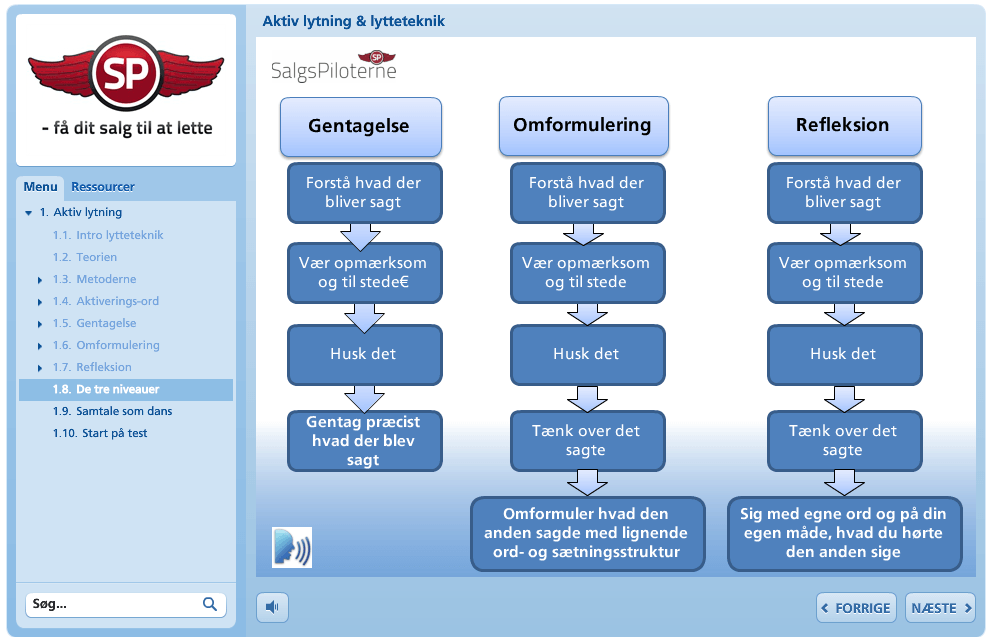Switch to the Ressourcer tab
Viewport: 988px width, 637px height.
(x=103, y=187)
